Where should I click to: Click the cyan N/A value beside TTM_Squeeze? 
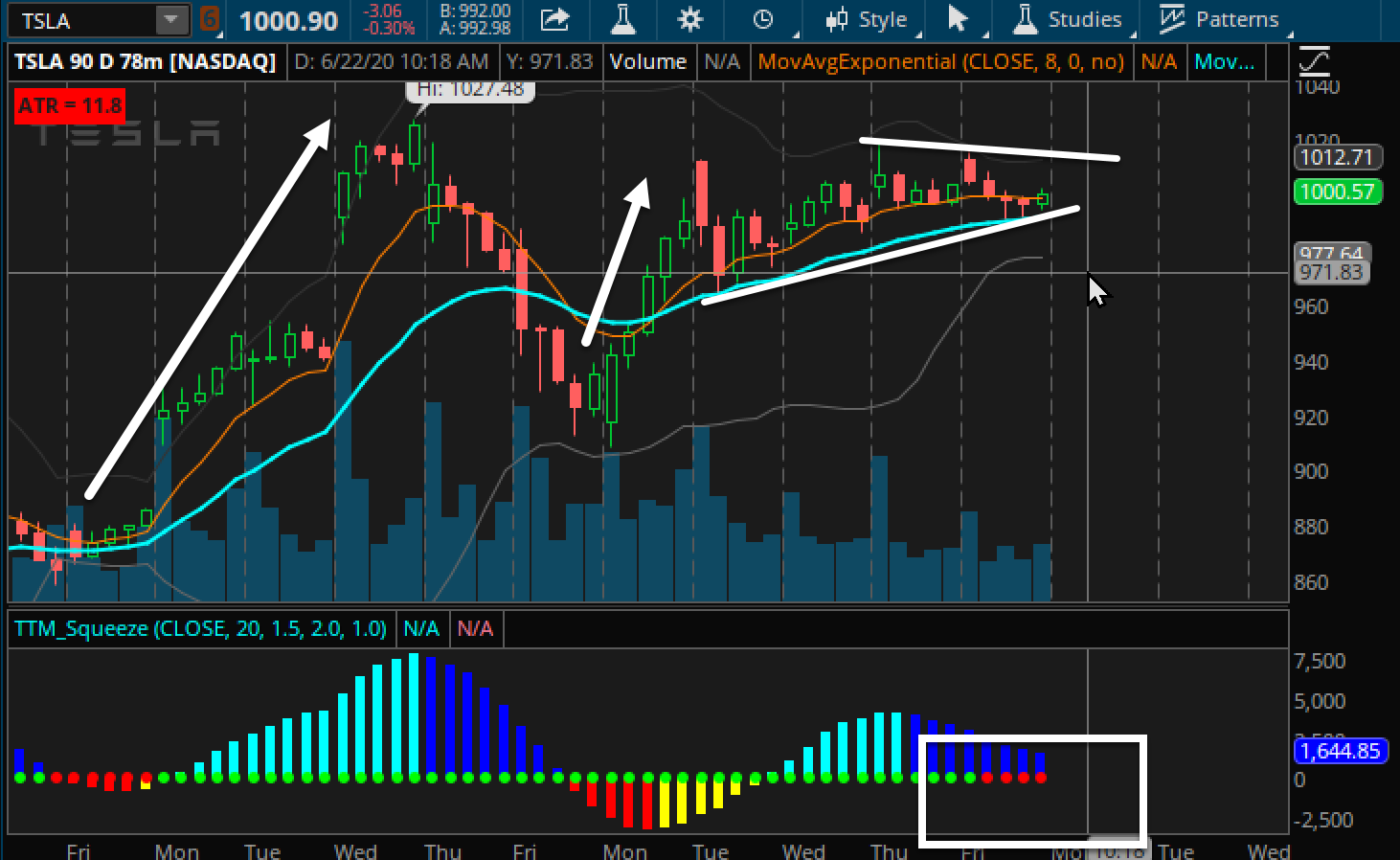421,629
